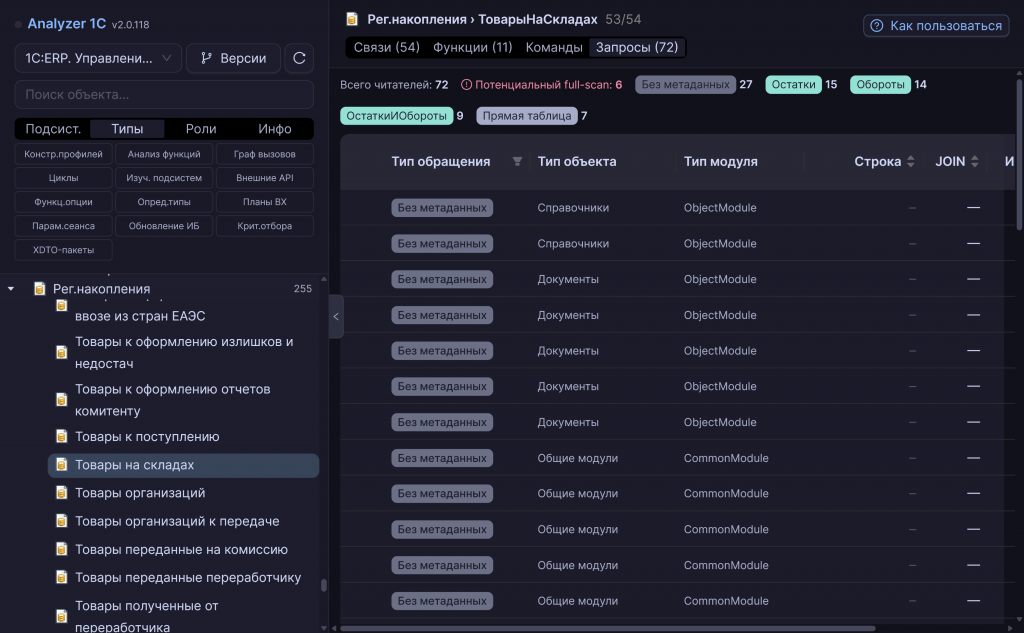Toggle the Прямая таблица filter chip
Image resolution: width=1024 pixels, height=633 pixels.
coord(526,116)
